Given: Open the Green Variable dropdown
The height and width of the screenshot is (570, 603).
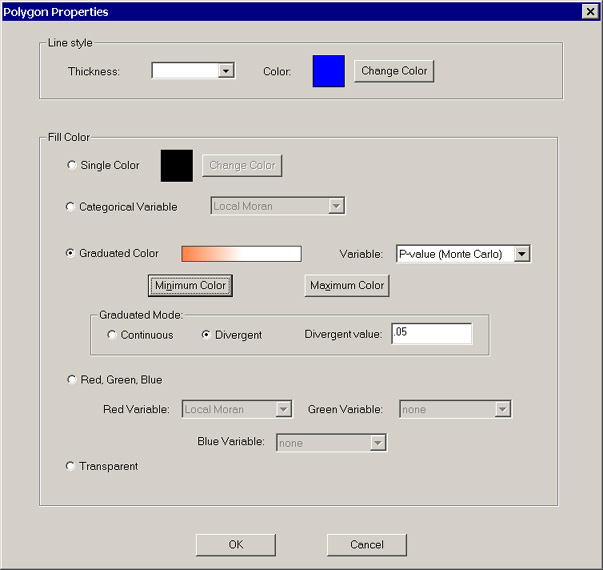Looking at the screenshot, I should [x=503, y=409].
